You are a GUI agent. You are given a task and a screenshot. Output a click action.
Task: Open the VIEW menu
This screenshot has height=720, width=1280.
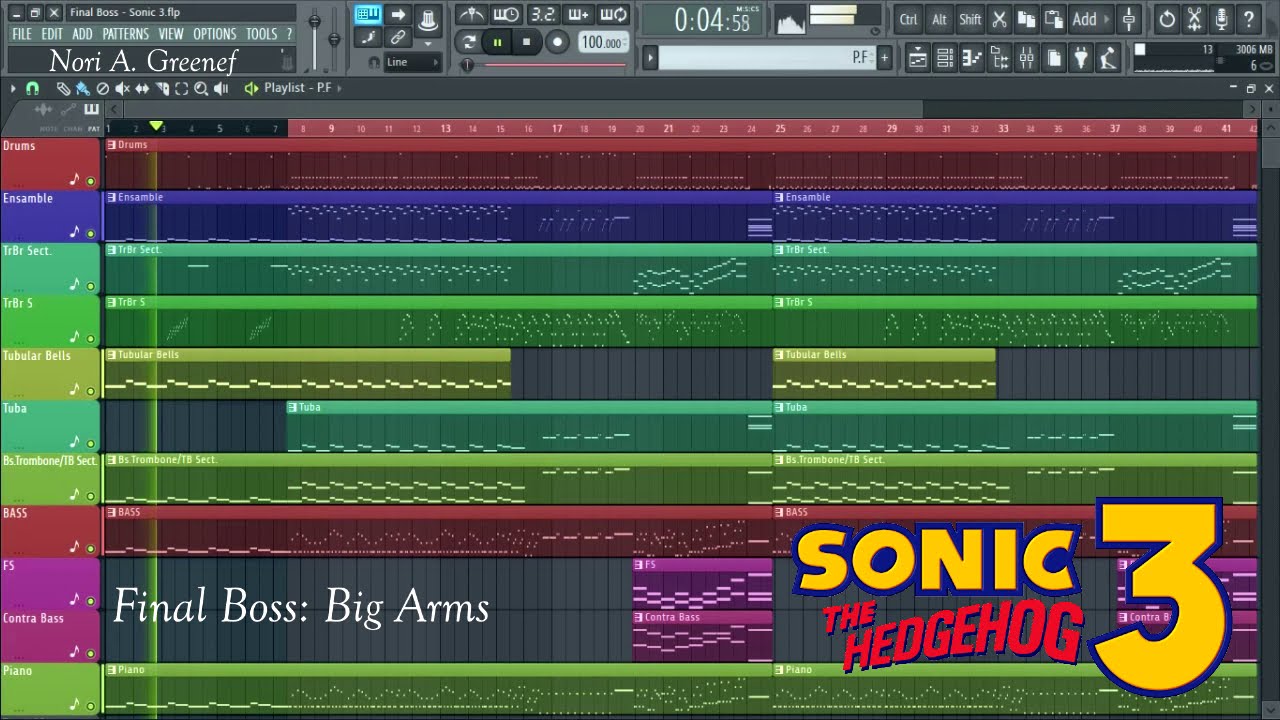point(171,34)
